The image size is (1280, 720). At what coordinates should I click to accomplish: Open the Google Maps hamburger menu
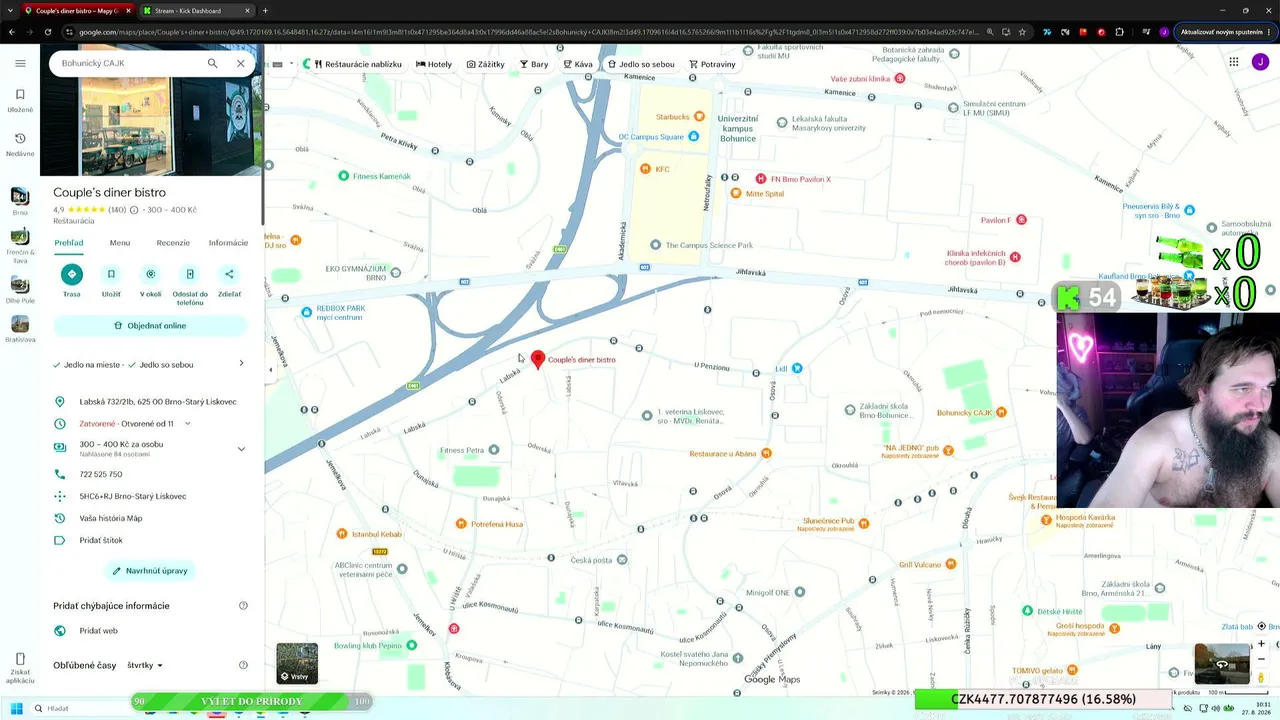(x=20, y=63)
